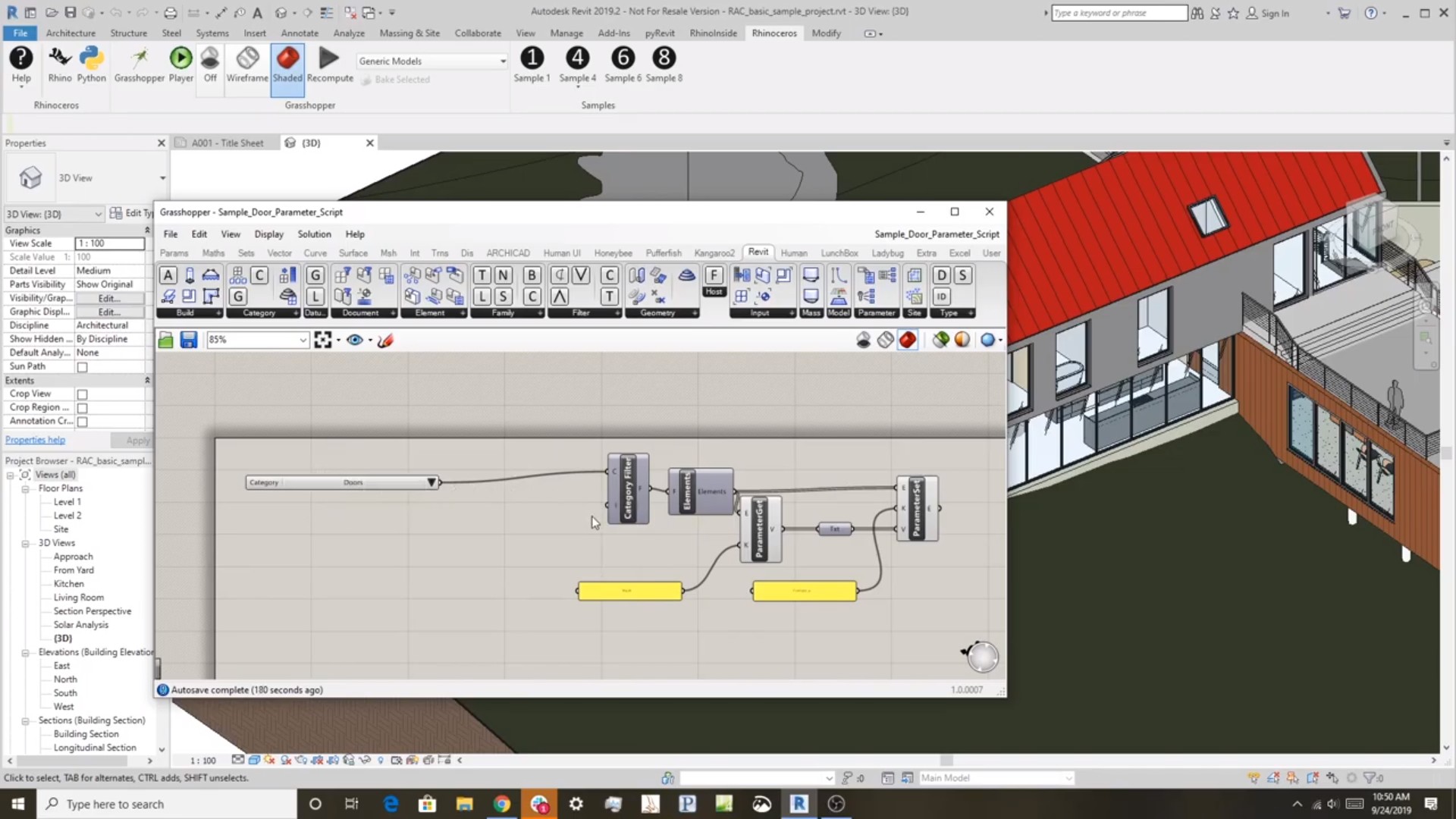Click Edit next to Graphic Display
1456x819 pixels.
(x=108, y=312)
